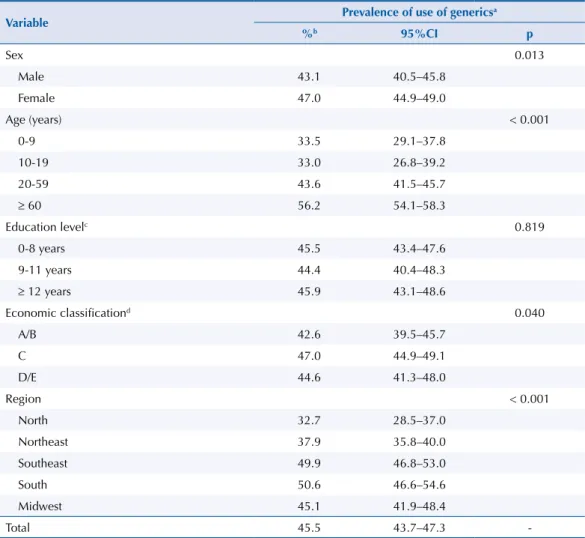This screenshot has height=538, width=585.
Task: Select the 'C' economic class label
Action: click(22, 356)
